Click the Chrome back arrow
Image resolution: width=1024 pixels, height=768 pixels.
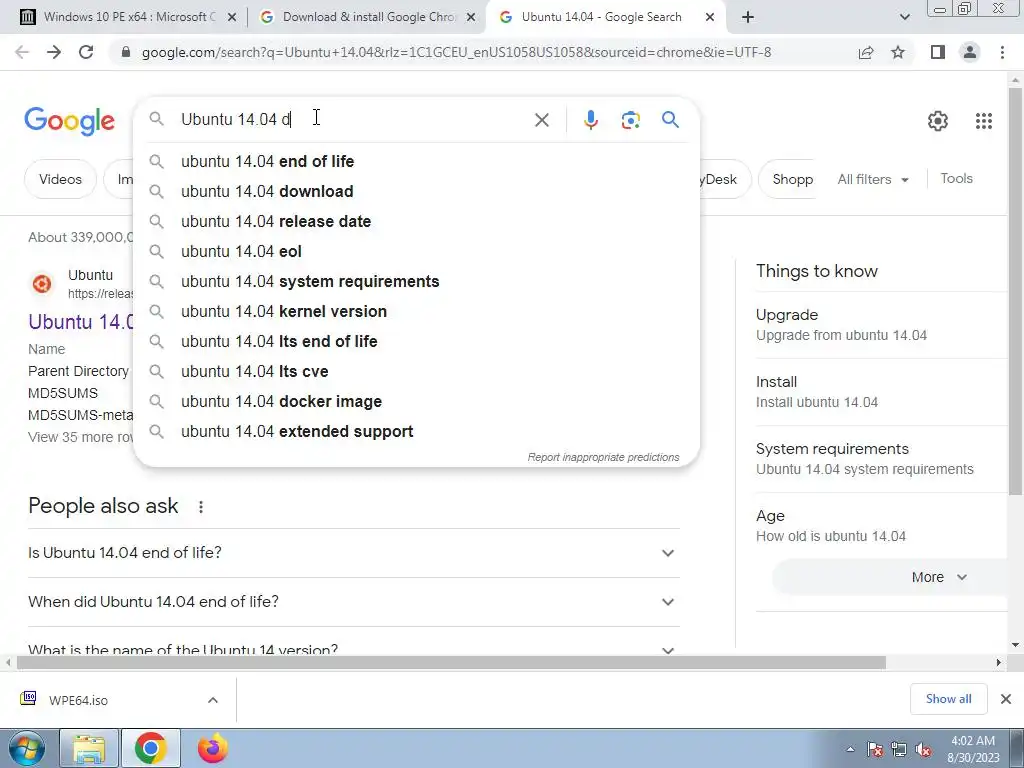pyautogui.click(x=22, y=52)
